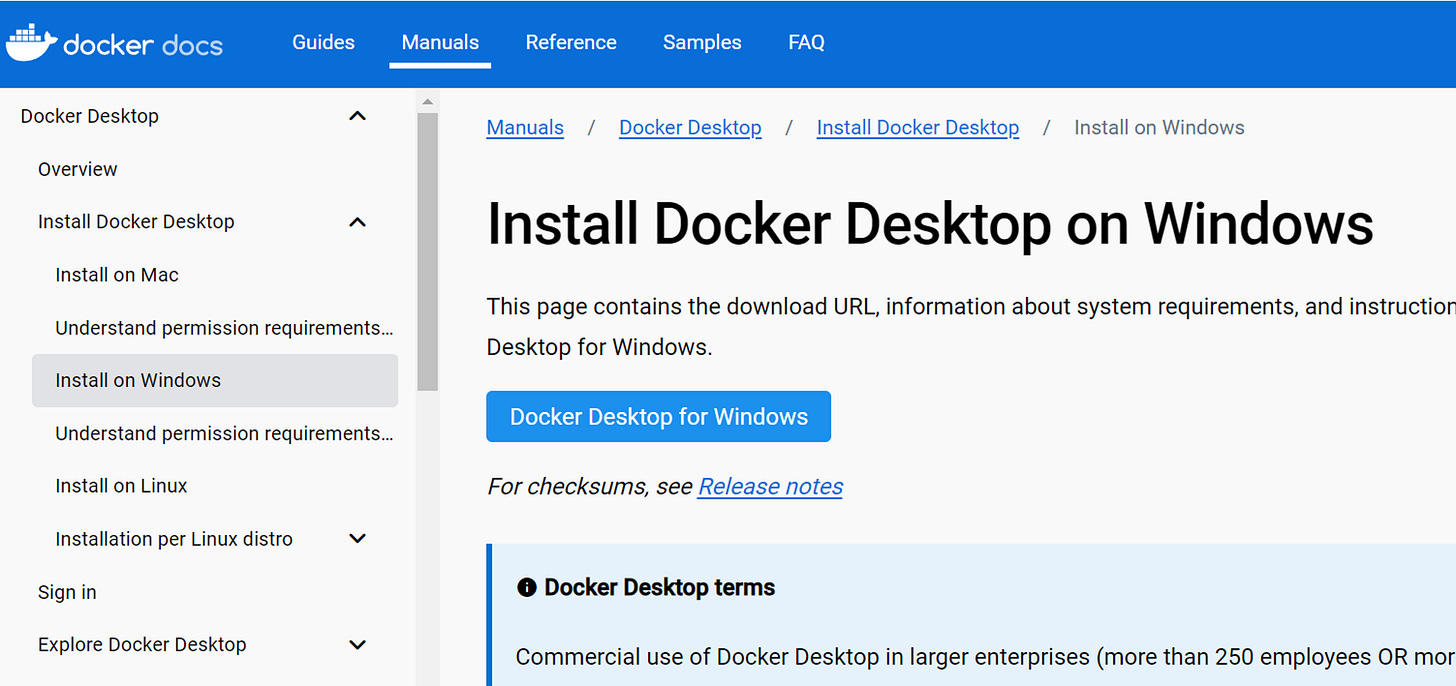Follow the Docker Desktop breadcrumb link

point(690,128)
